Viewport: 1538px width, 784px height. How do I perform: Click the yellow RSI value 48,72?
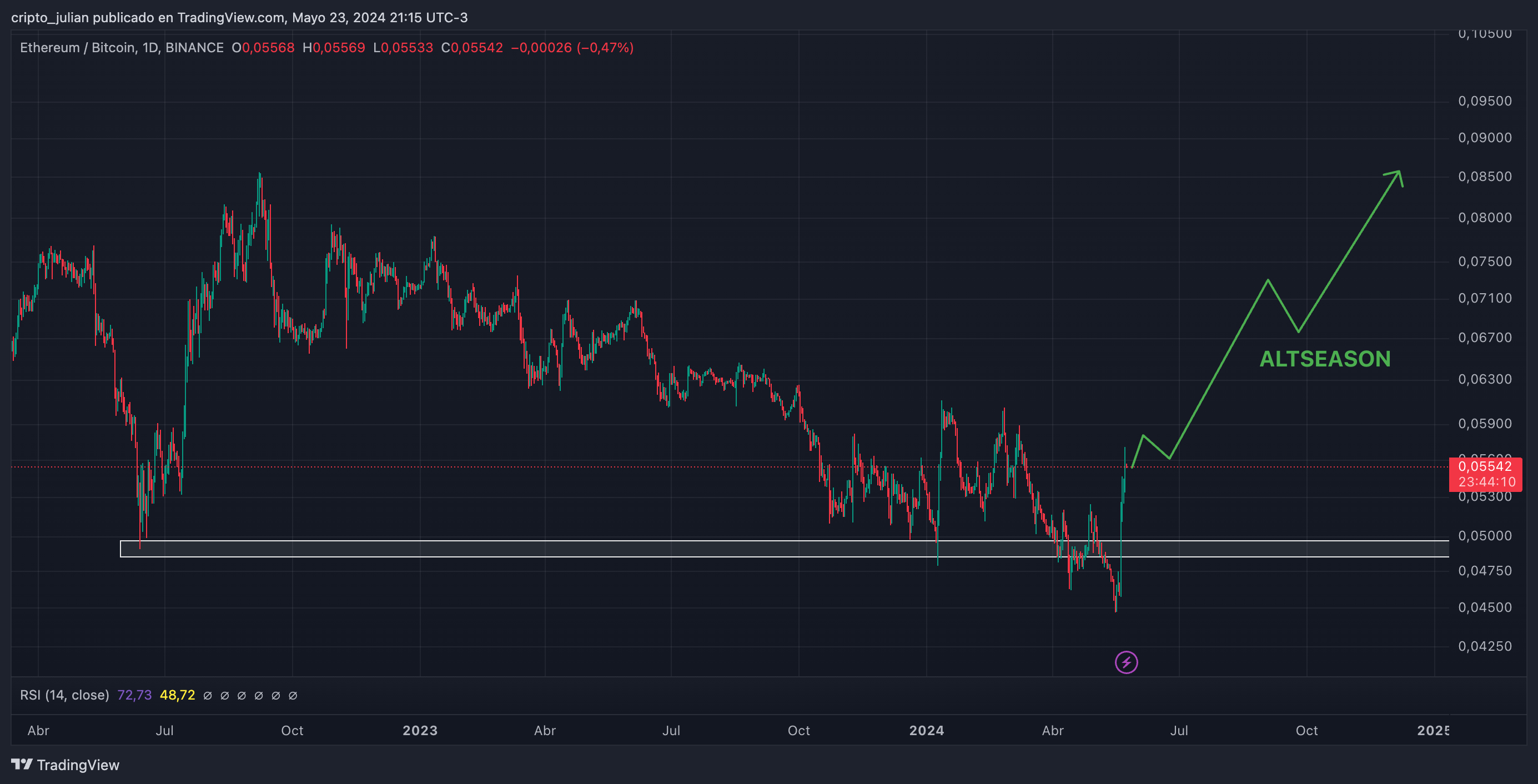[177, 695]
